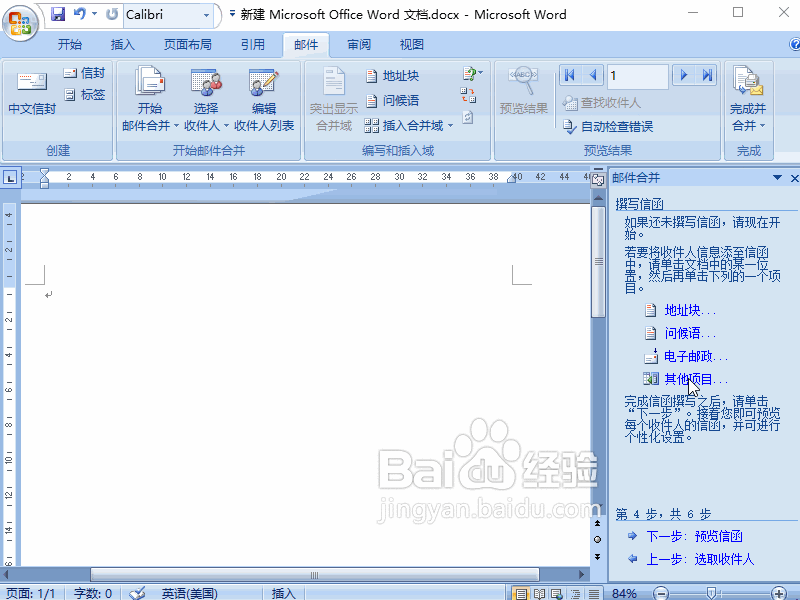This screenshot has height=600, width=800.
Task: Open the 引用 tab
Action: [x=253, y=45]
